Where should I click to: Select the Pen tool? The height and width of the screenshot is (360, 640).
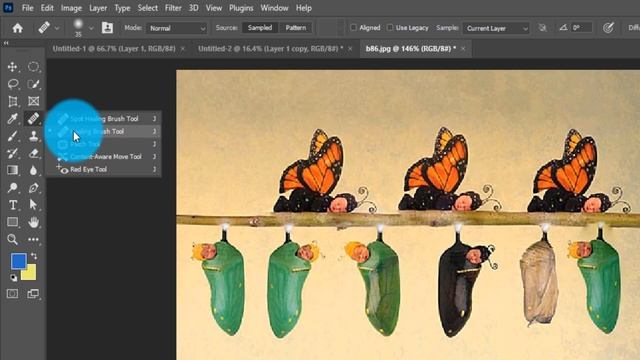(33, 188)
